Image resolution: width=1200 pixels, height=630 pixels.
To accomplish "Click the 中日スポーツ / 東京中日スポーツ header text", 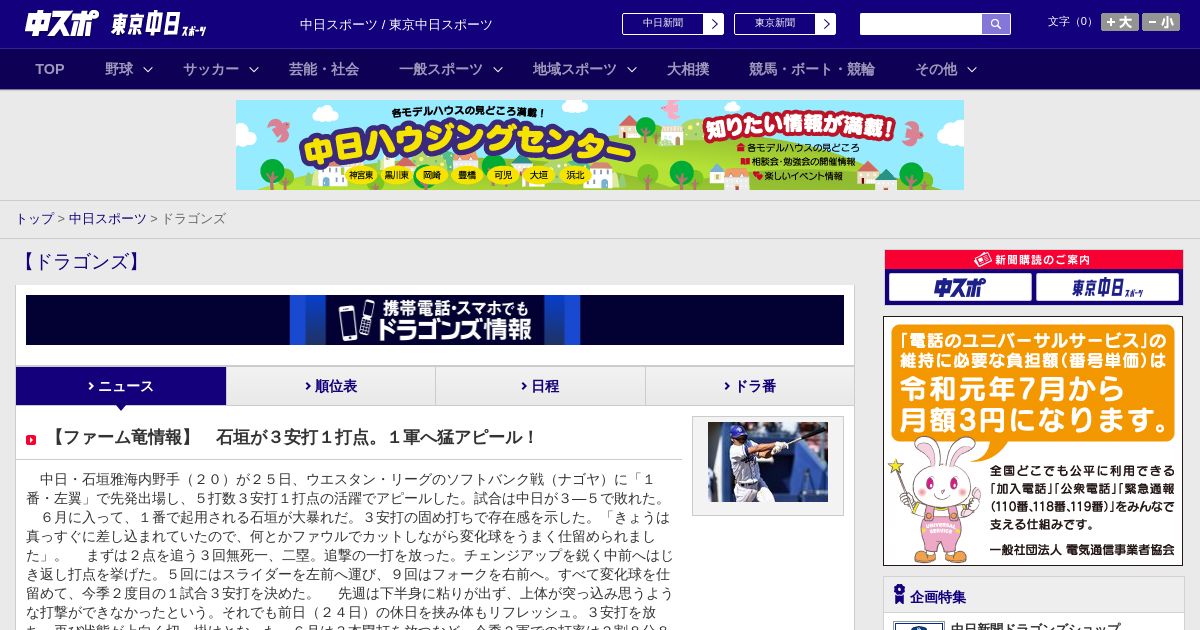I will (x=396, y=24).
